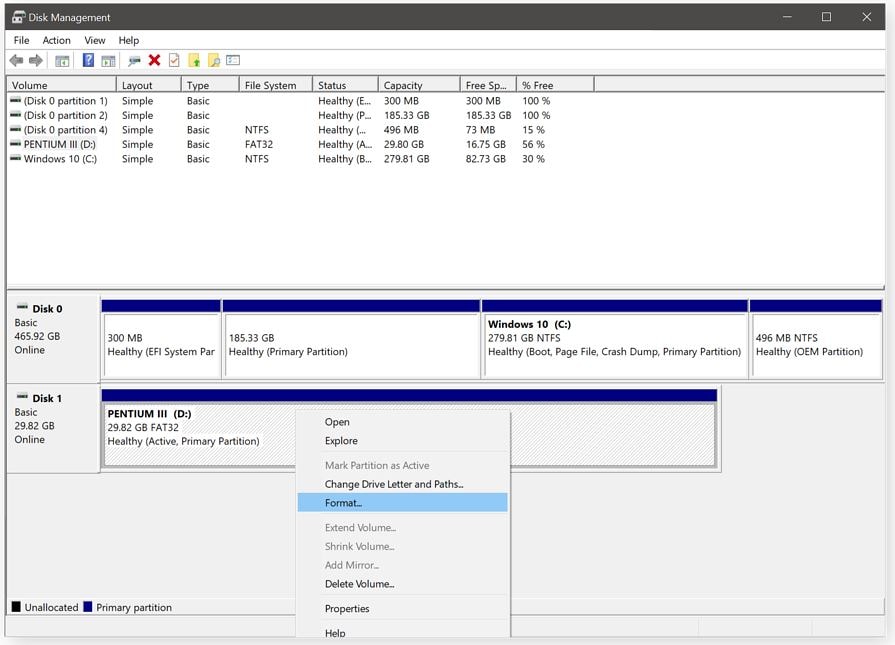Open the File menu

click(21, 40)
